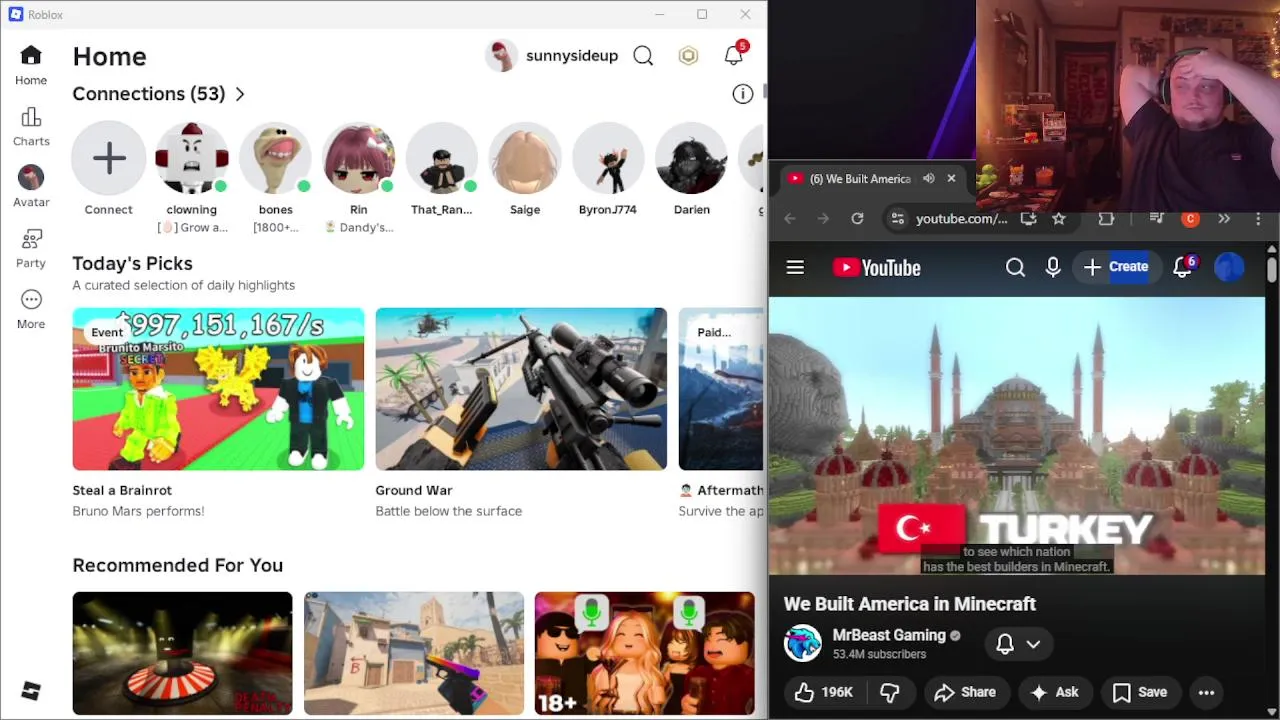Viewport: 1280px width, 720px height.
Task: Bookmark the page with star icon
Action: [x=1059, y=219]
